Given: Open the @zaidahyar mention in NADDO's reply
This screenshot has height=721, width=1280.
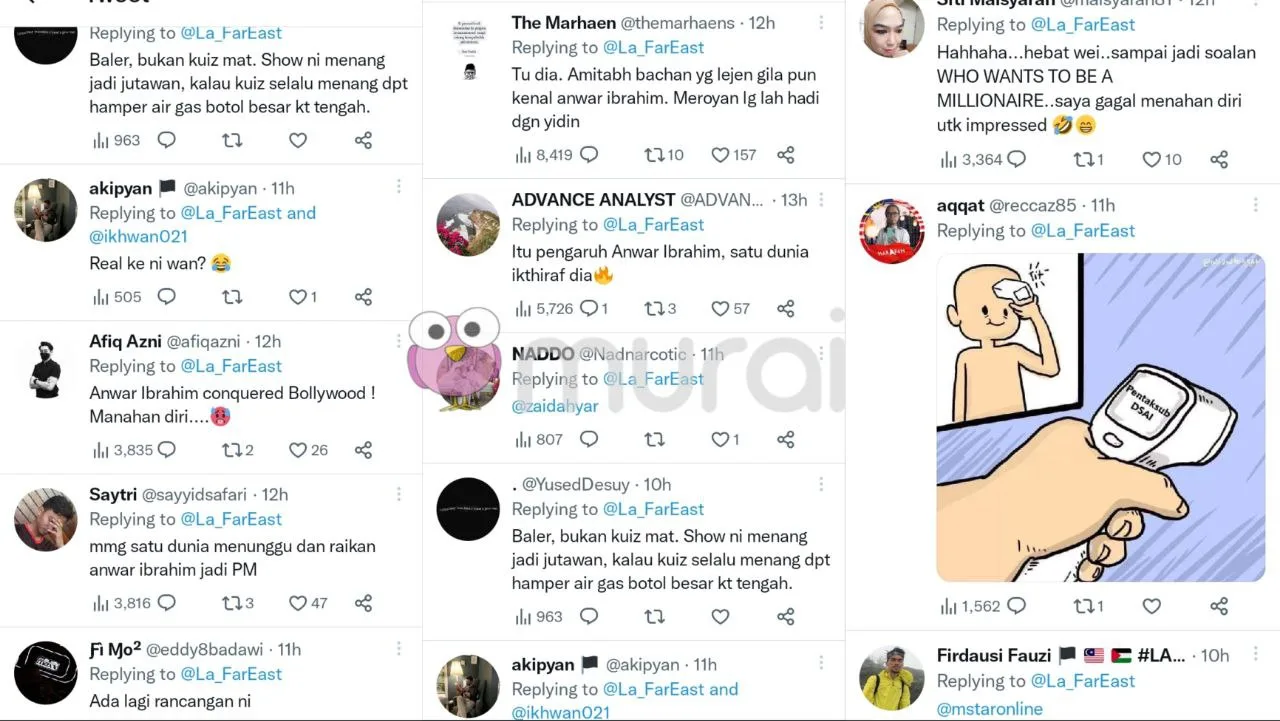Looking at the screenshot, I should (555, 406).
